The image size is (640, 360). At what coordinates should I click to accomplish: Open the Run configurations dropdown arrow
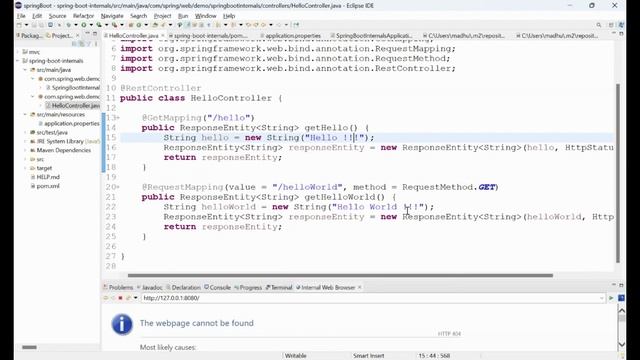(x=91, y=25)
